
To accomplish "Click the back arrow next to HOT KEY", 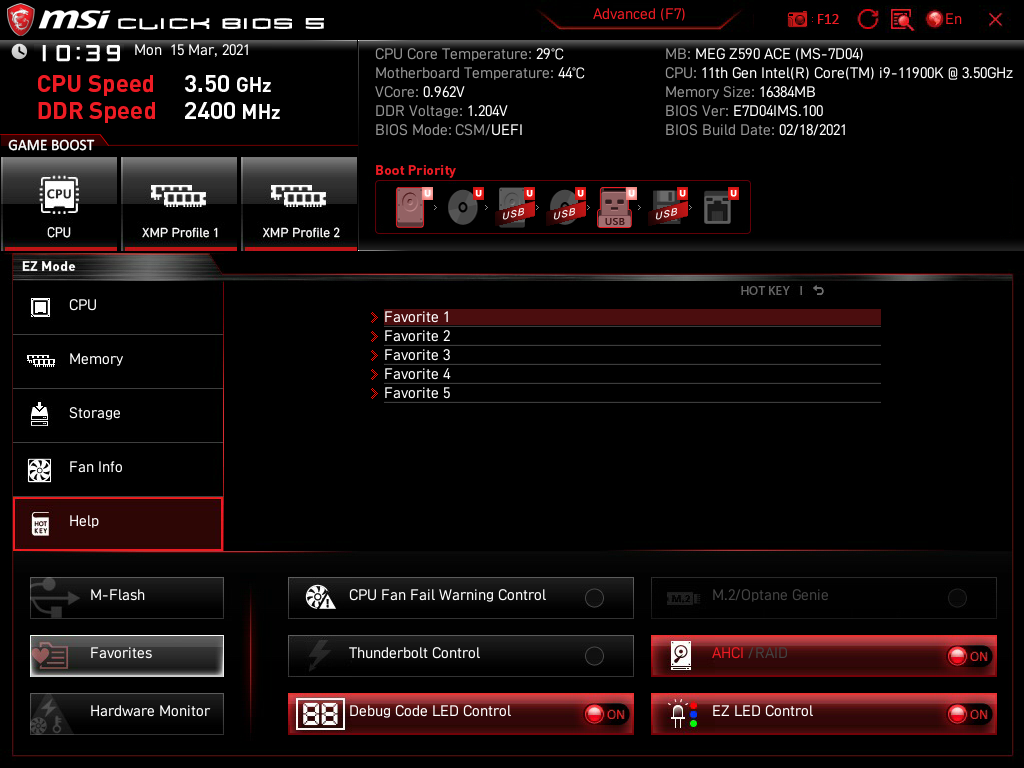I will coord(818,291).
